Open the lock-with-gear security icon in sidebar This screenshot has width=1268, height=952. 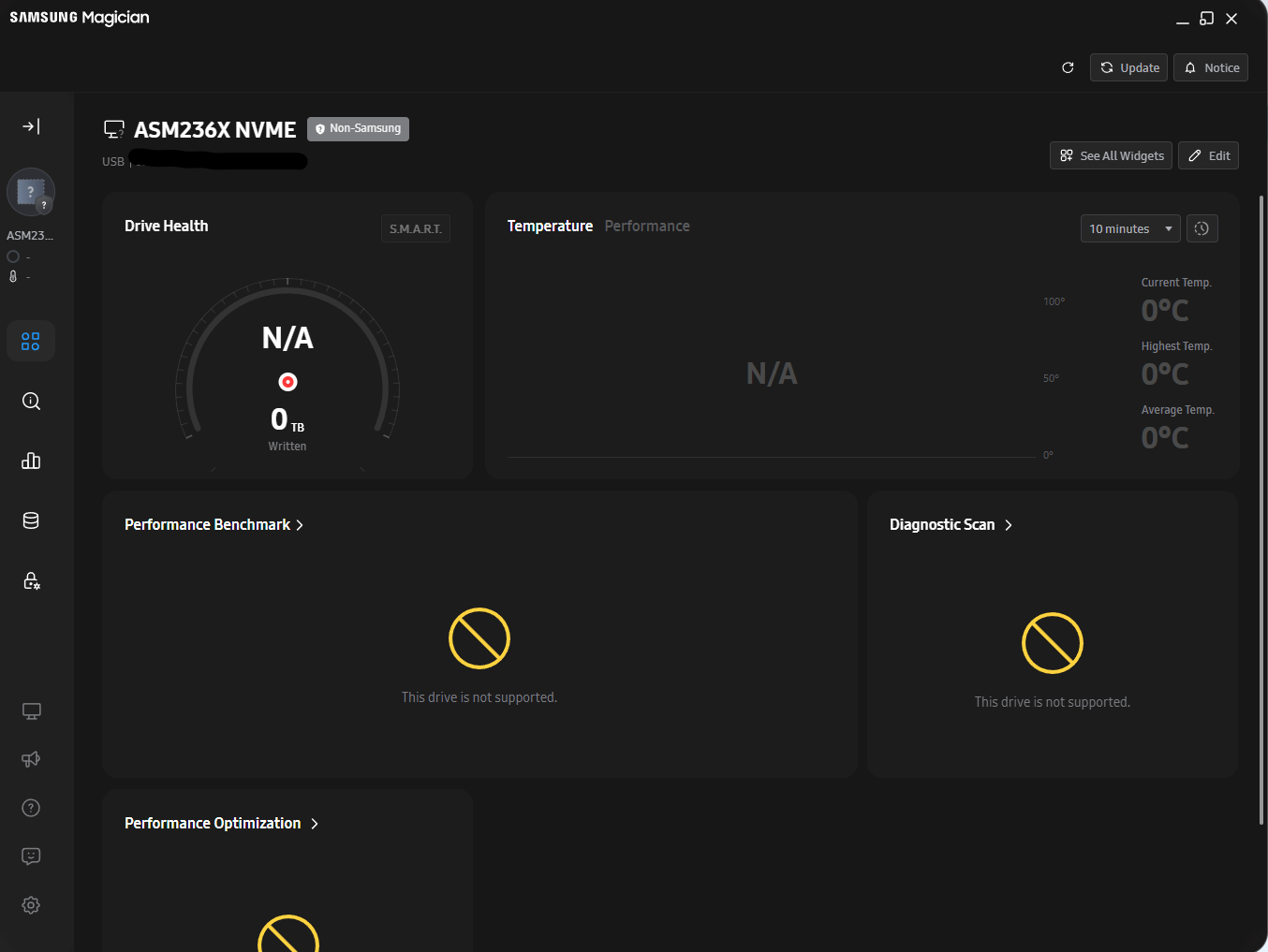coord(31,581)
